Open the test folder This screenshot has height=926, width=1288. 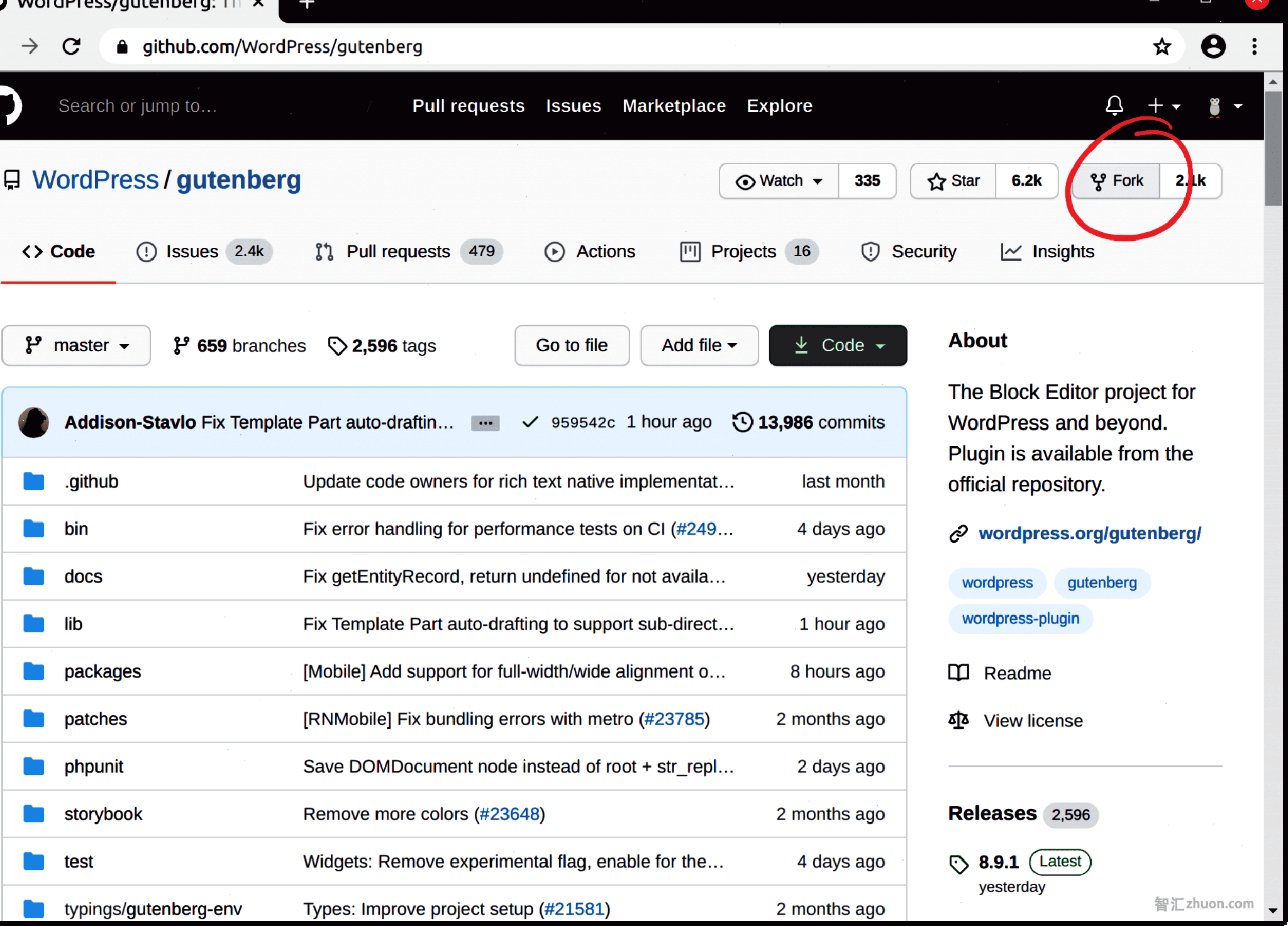click(79, 862)
